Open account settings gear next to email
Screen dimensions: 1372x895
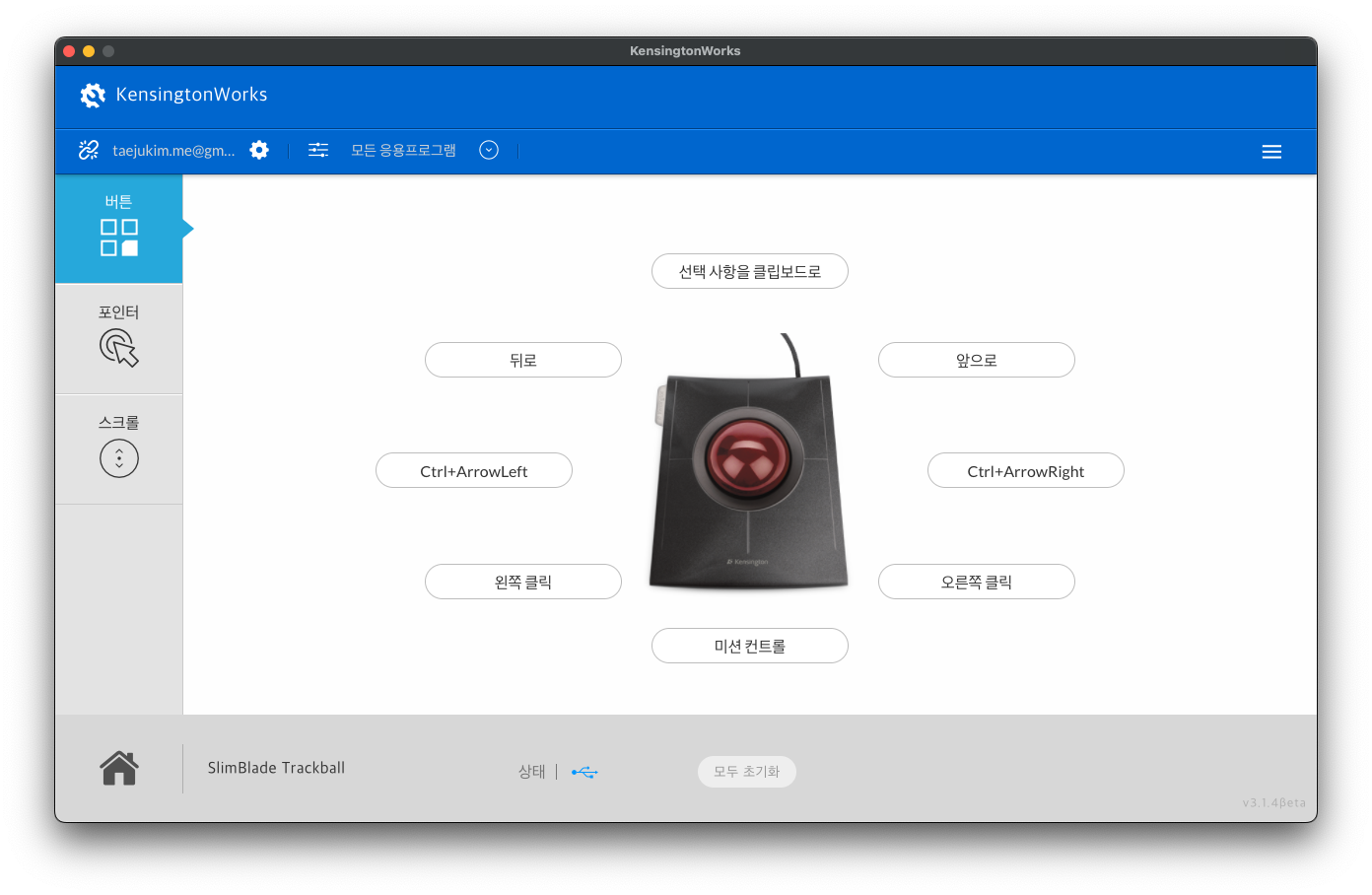(259, 150)
